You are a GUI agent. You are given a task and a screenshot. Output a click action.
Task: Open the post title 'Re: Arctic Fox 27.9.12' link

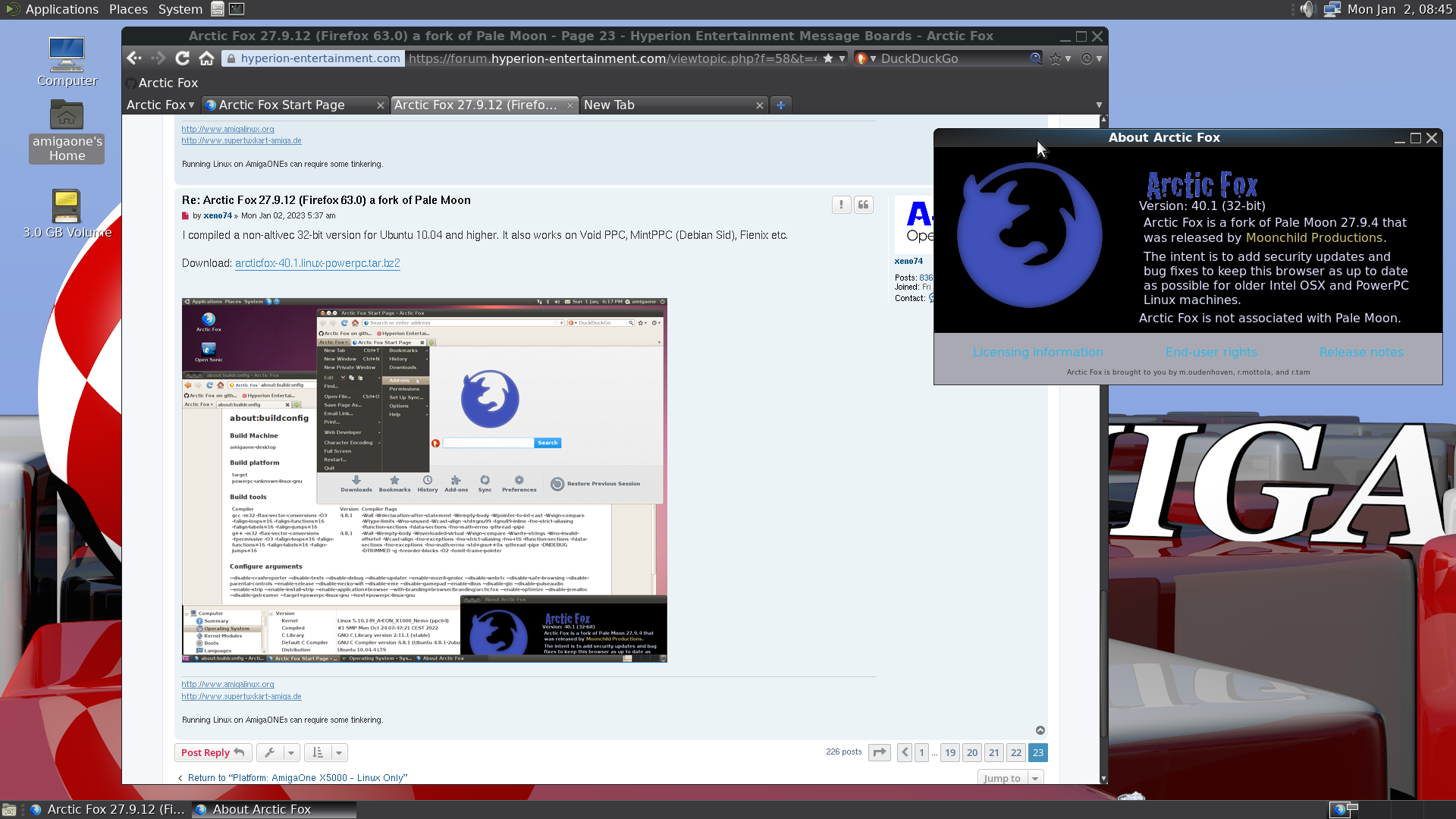coord(326,200)
